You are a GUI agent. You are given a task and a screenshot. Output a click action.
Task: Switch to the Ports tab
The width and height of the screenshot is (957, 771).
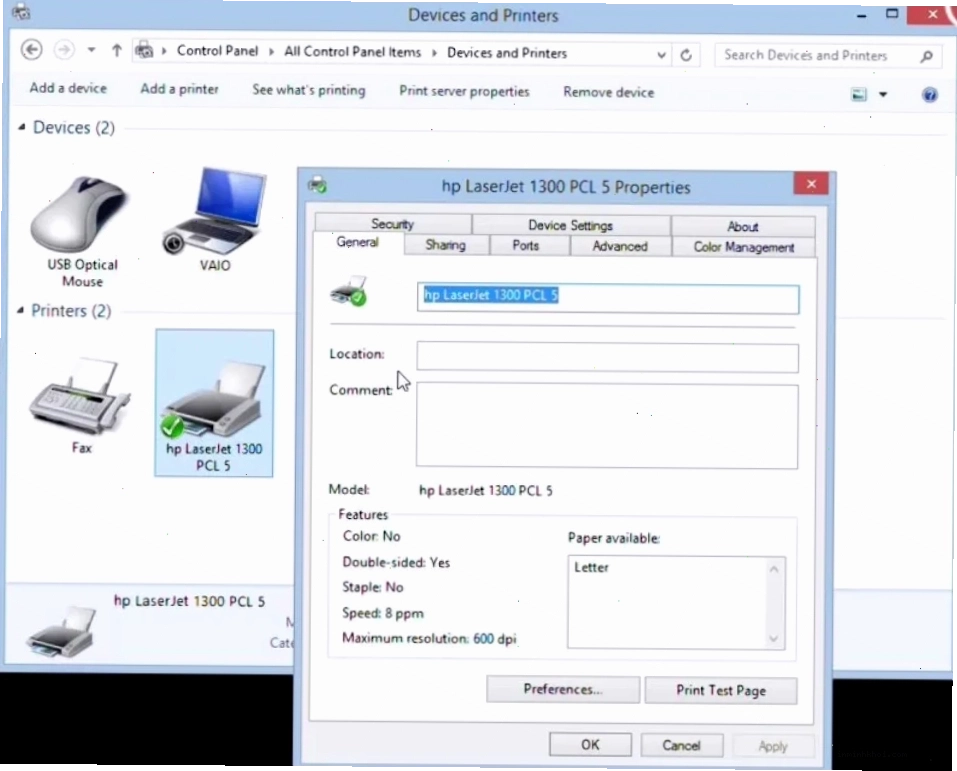(x=525, y=245)
